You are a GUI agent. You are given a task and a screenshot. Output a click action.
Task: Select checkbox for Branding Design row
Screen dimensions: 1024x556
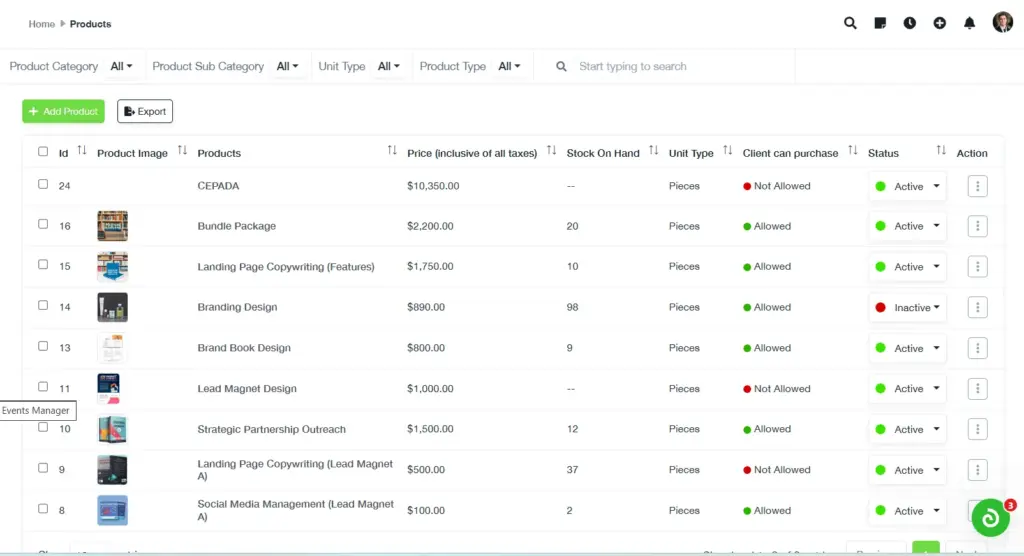[42, 305]
